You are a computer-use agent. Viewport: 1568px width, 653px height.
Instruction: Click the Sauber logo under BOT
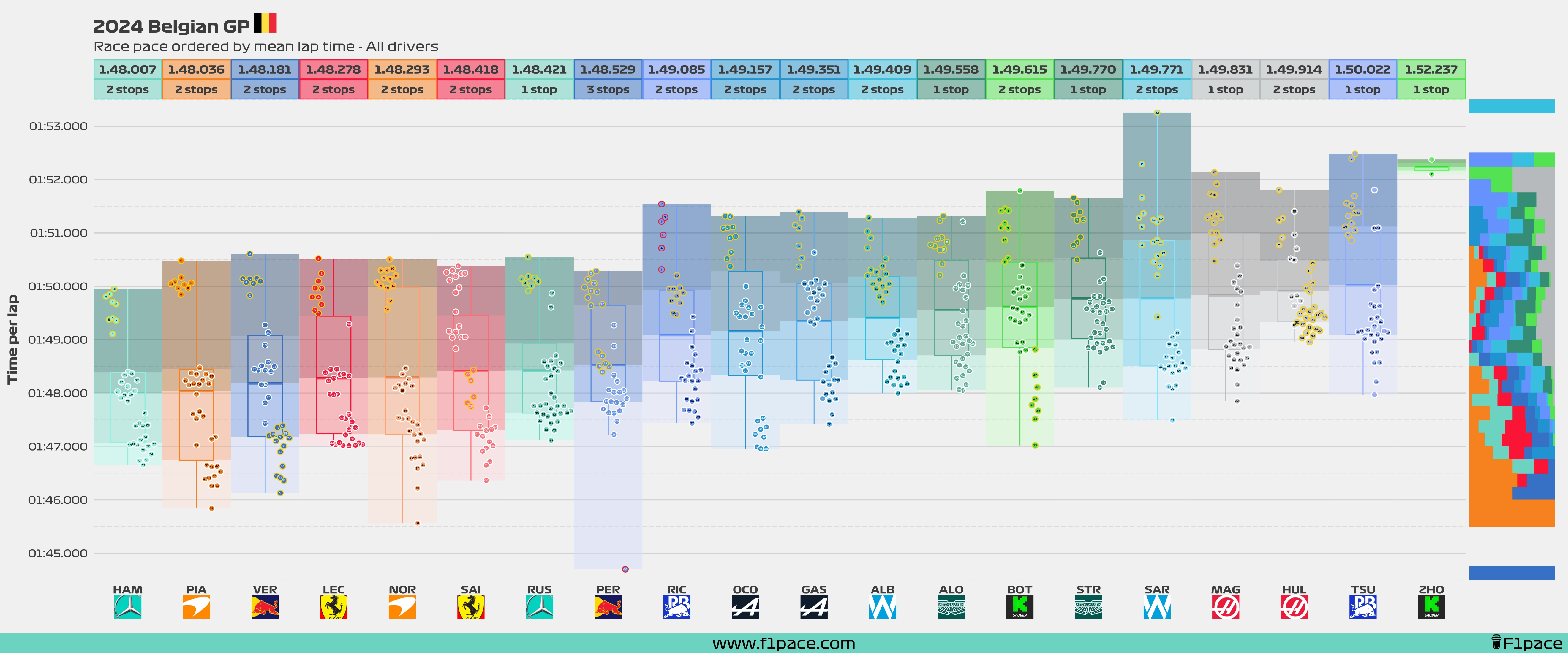coord(1019,607)
